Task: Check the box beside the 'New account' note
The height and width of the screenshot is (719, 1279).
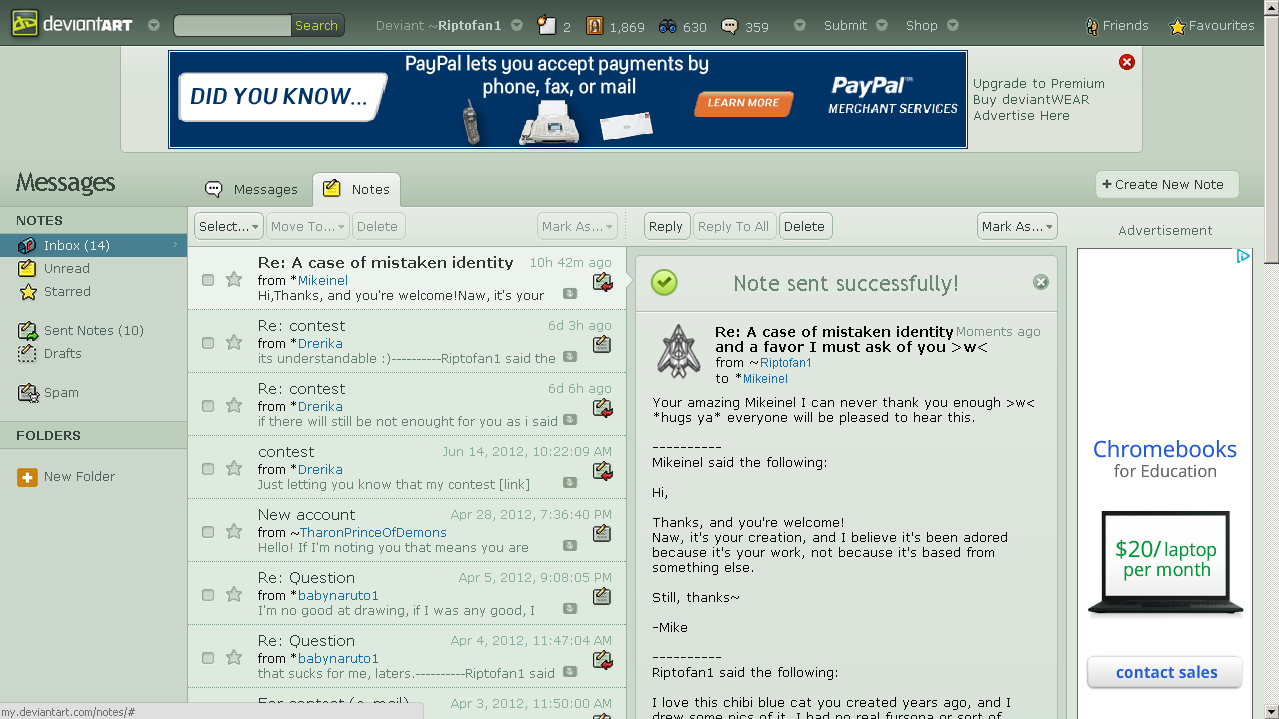Action: pyautogui.click(x=208, y=532)
